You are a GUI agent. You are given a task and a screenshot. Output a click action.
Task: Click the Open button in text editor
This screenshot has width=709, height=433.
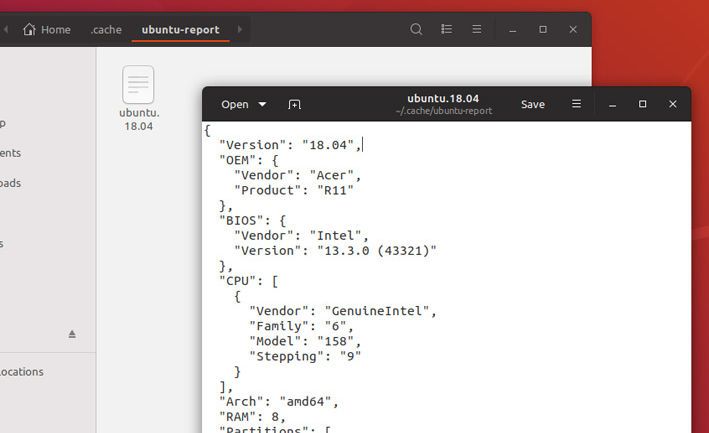pyautogui.click(x=235, y=104)
